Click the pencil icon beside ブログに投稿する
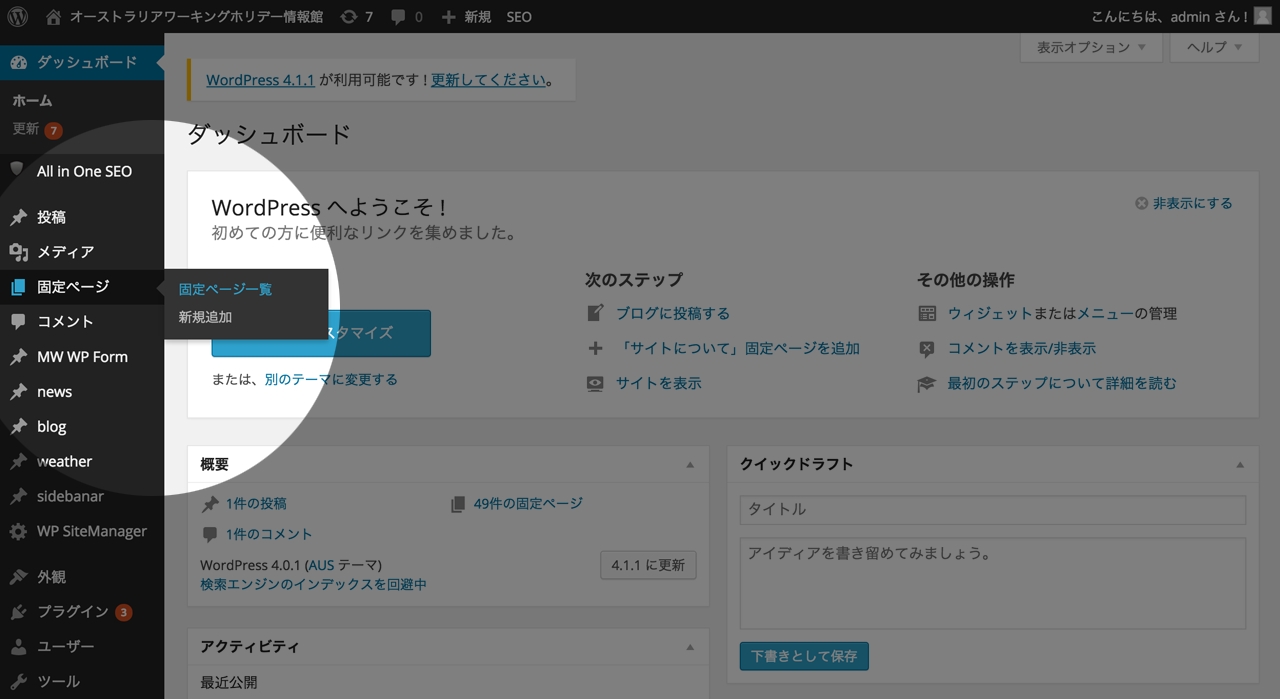Image resolution: width=1280 pixels, height=699 pixels. click(x=595, y=313)
